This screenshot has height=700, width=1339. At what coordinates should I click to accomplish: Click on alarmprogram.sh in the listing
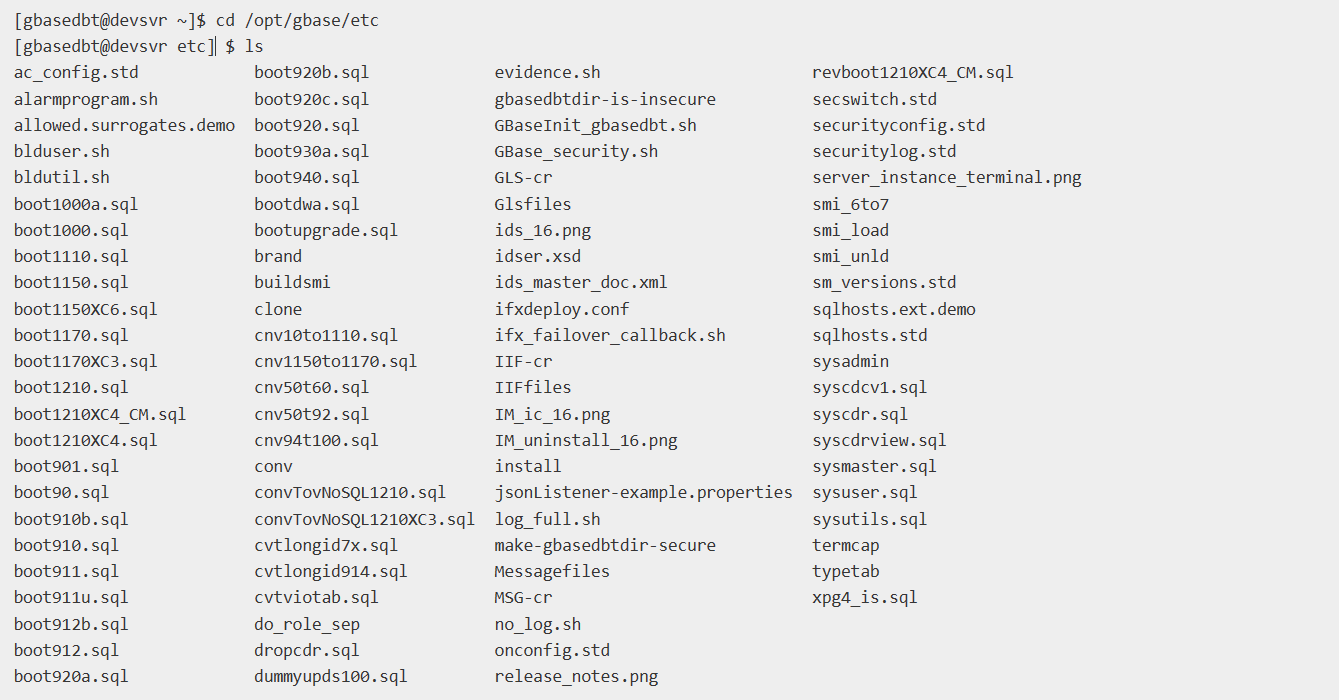pos(86,99)
